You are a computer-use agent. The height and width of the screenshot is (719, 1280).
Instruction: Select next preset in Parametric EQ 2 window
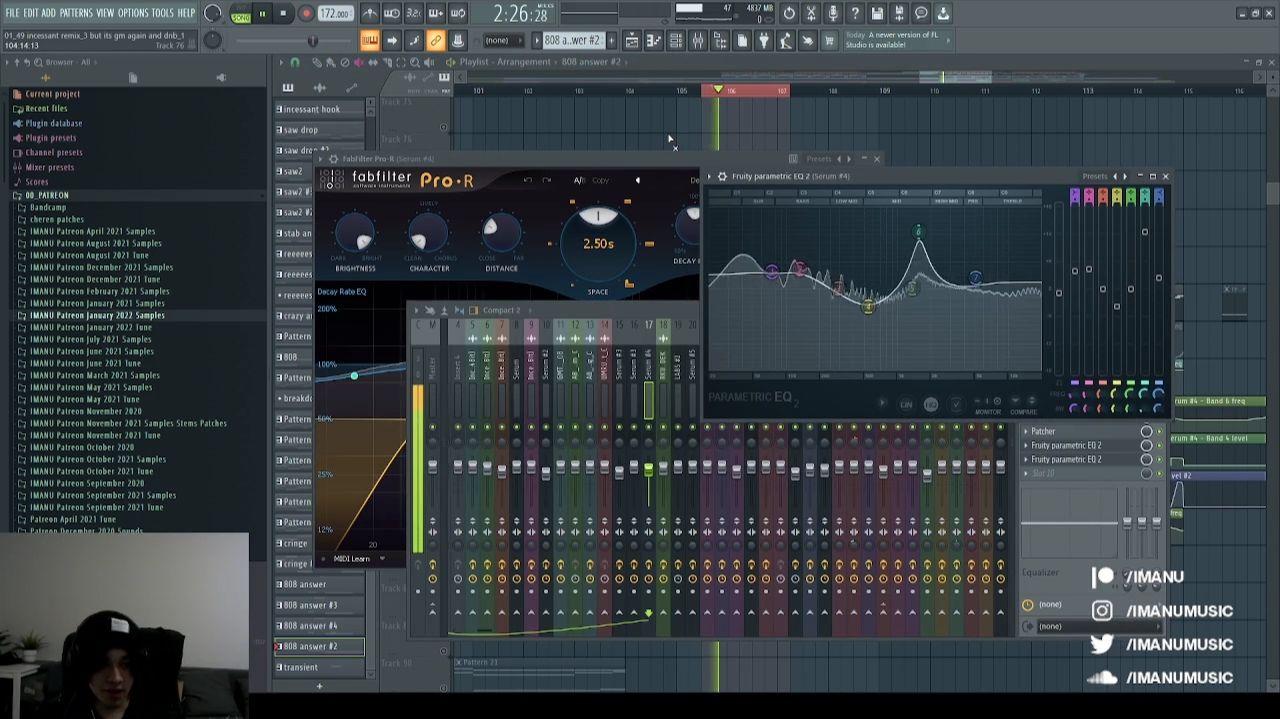click(1126, 176)
